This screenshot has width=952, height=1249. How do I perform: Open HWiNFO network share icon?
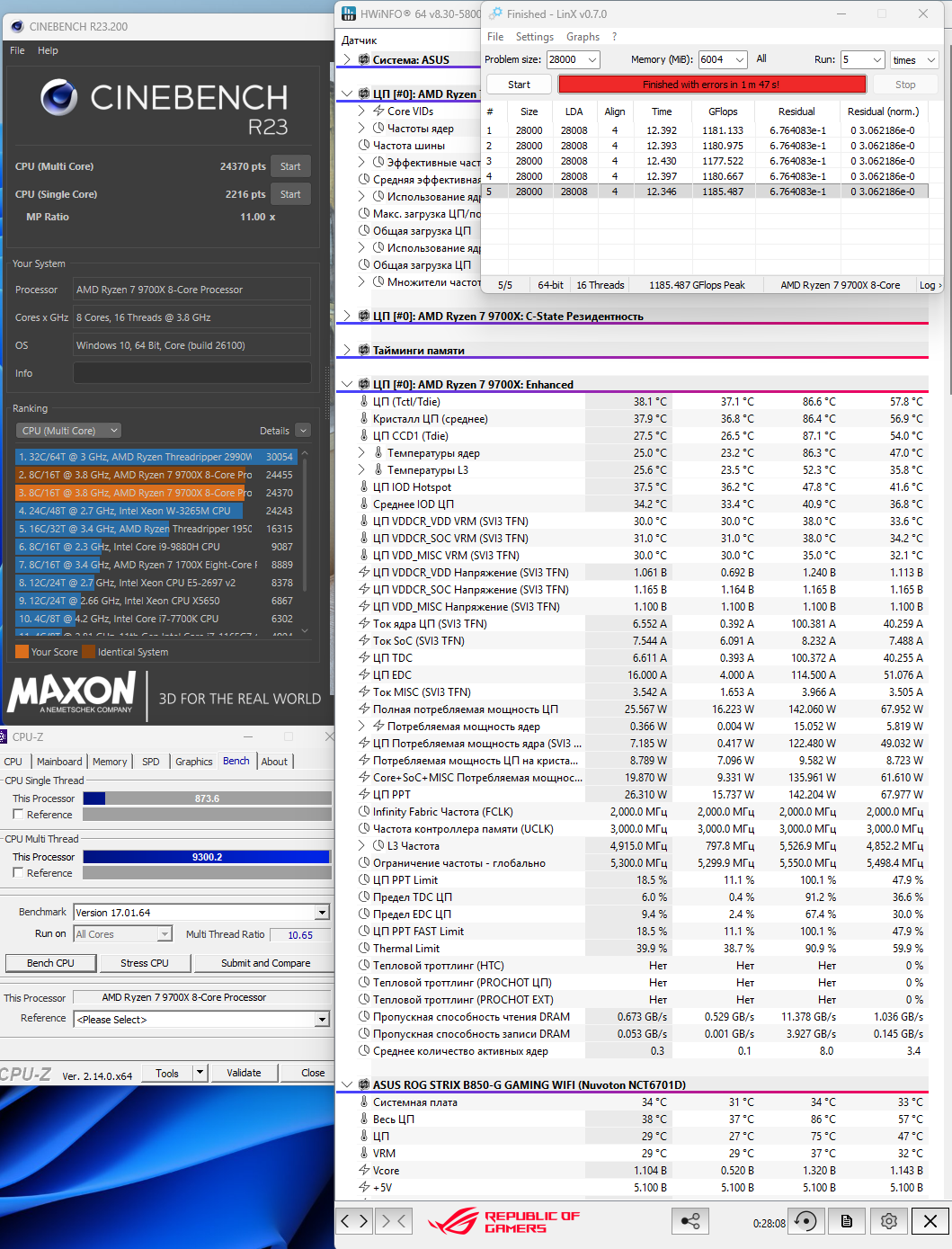click(690, 1221)
